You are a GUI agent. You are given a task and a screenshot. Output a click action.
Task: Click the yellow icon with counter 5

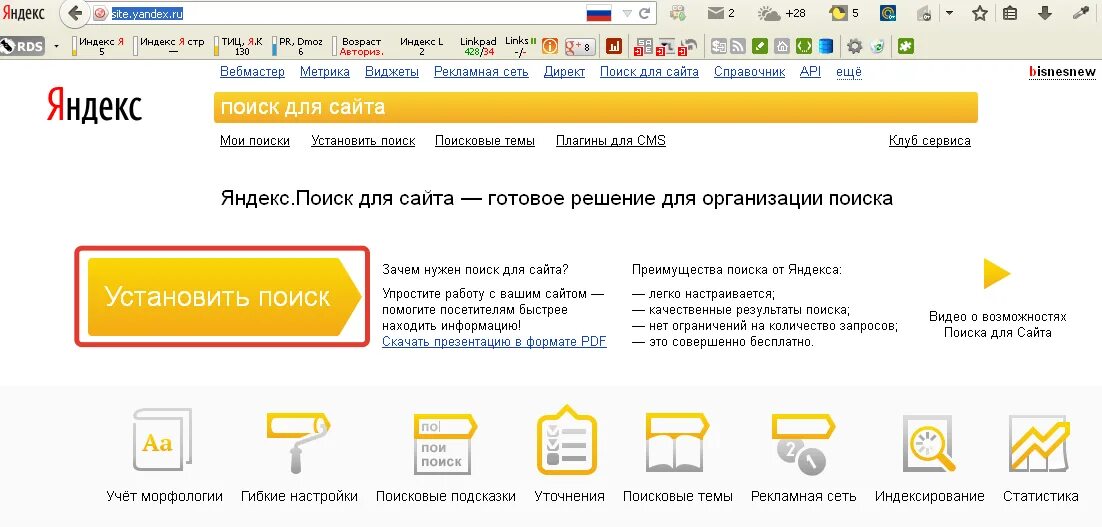coord(843,13)
